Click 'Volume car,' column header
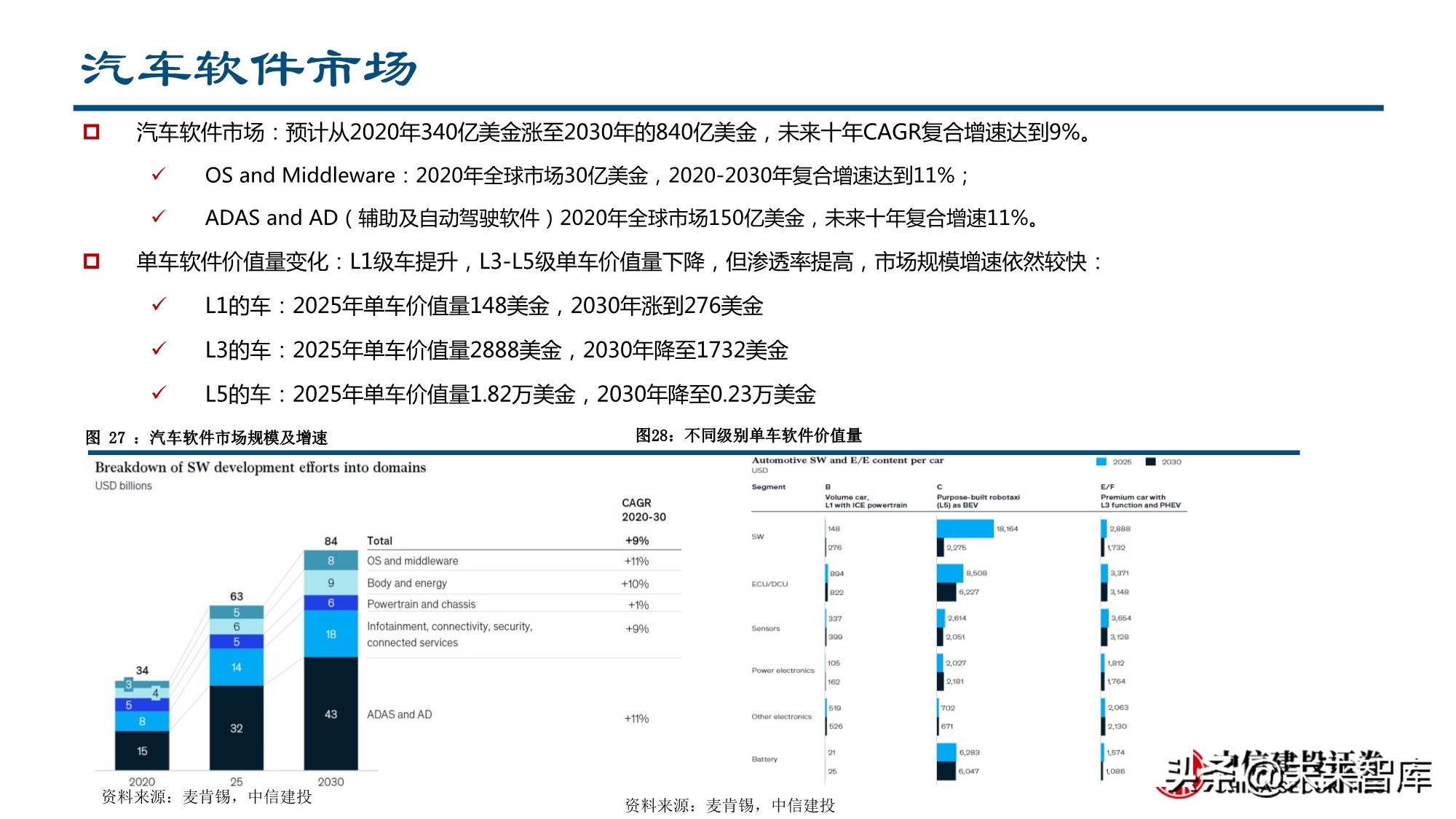The image size is (1456, 819). pyautogui.click(x=847, y=497)
